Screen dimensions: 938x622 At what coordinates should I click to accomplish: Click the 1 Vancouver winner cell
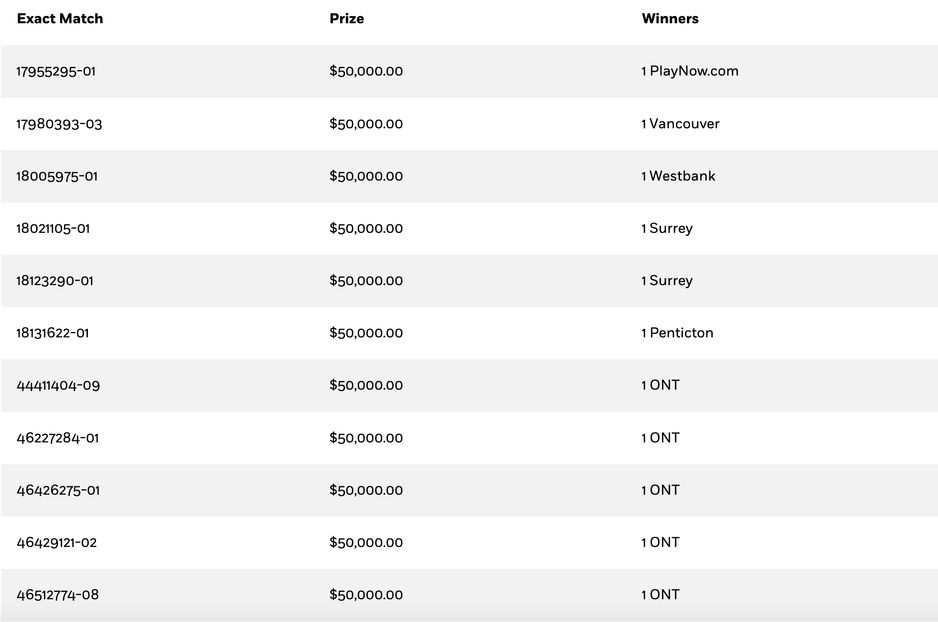(680, 124)
